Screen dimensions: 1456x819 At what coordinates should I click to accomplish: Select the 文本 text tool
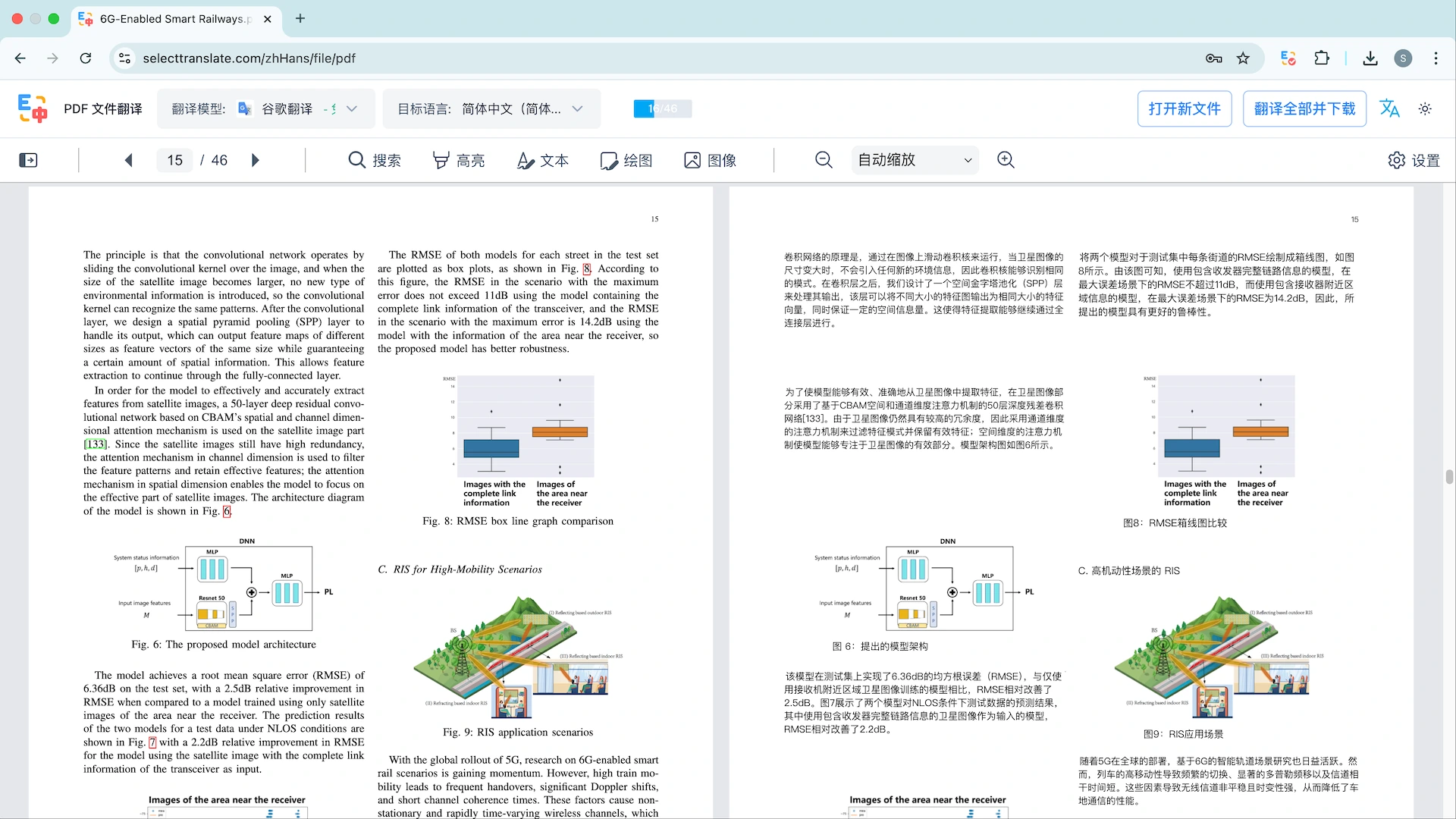coord(543,160)
